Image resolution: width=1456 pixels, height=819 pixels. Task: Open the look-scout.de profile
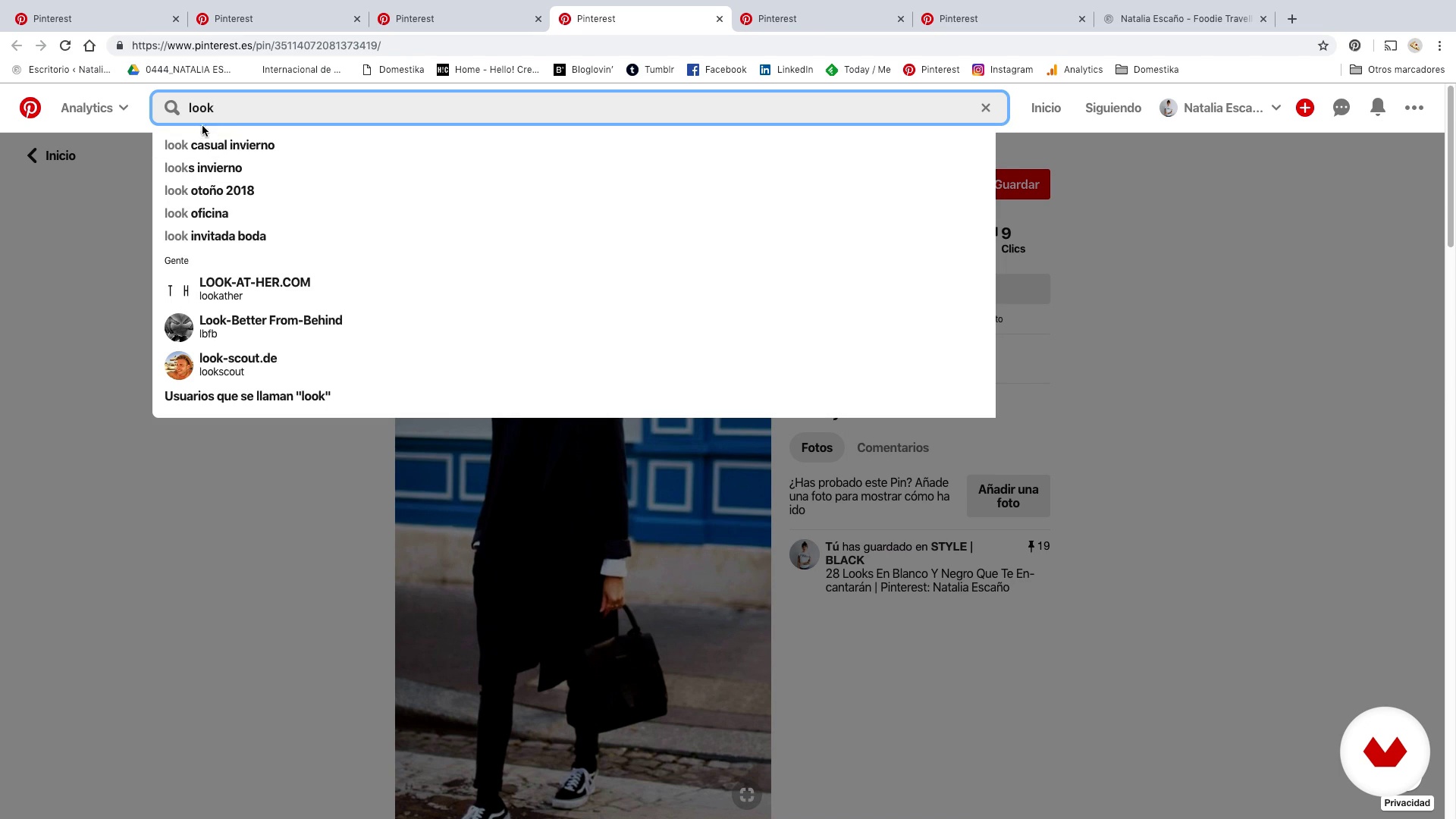pos(238,364)
